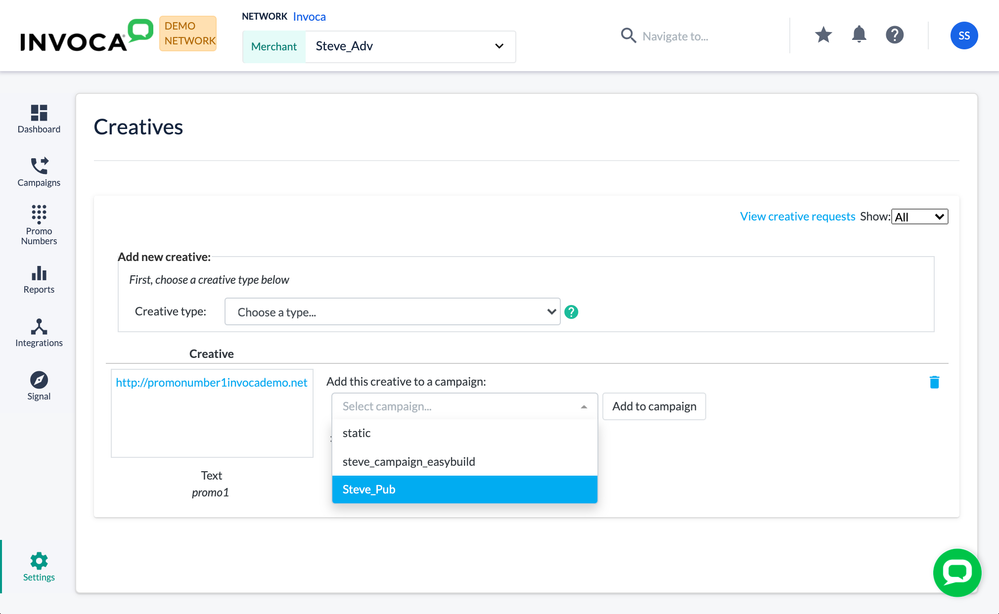Open the live chat bubble
This screenshot has height=614, width=999.
[957, 572]
